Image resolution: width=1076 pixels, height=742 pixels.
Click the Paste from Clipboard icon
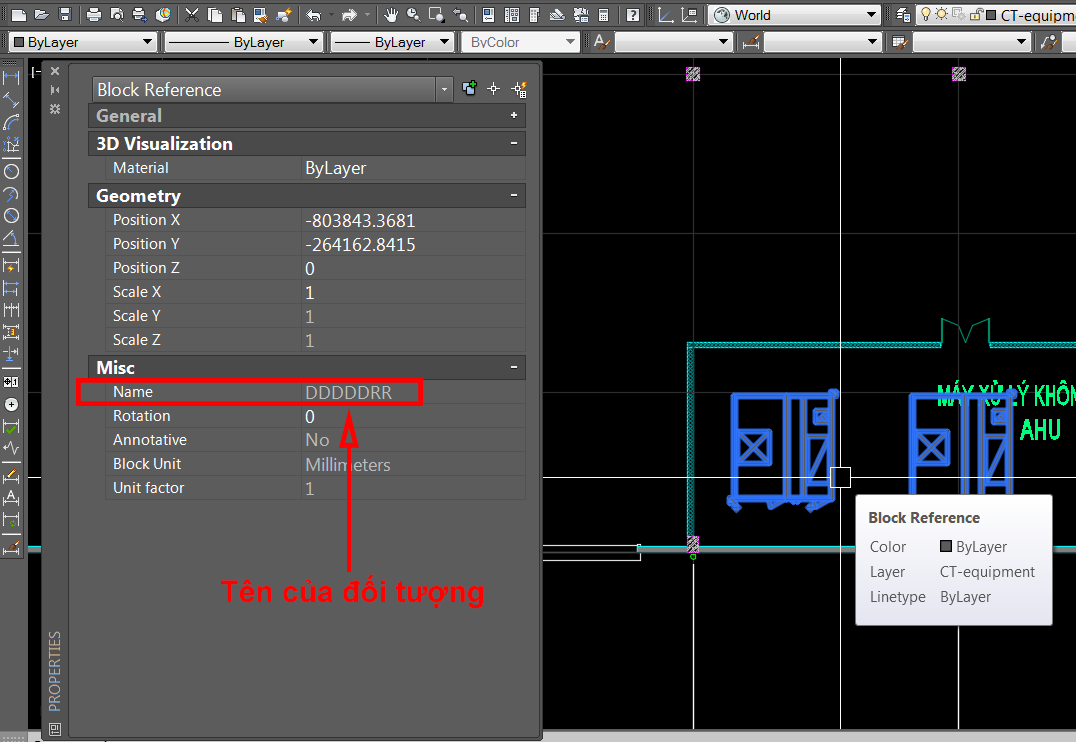point(239,15)
